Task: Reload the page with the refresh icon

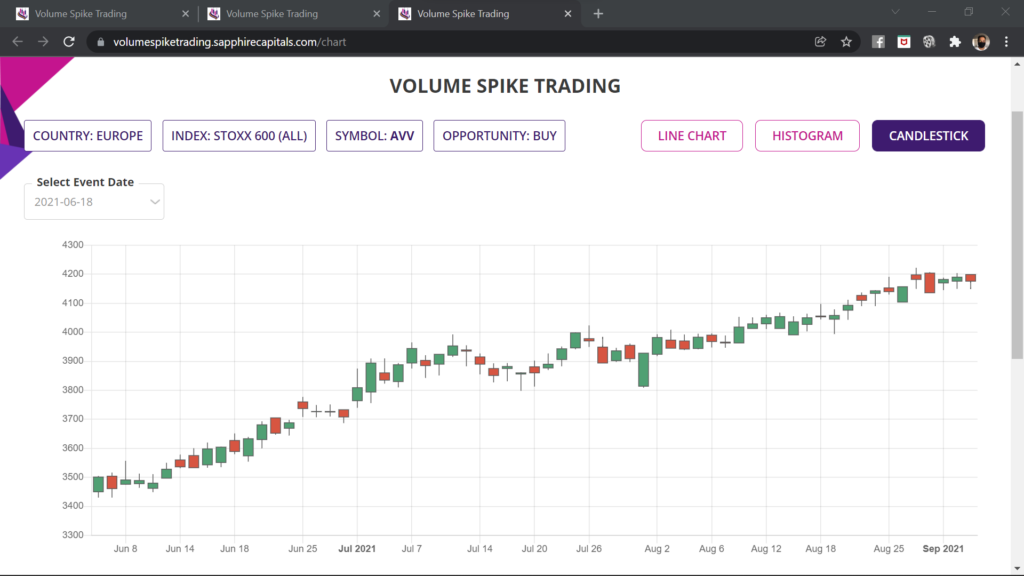Action: [69, 42]
